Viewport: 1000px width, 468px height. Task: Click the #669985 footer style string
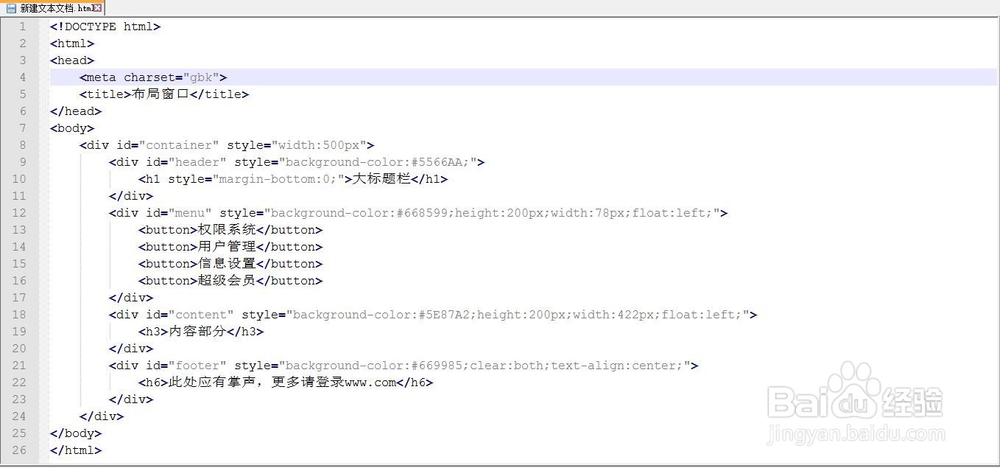click(x=485, y=365)
